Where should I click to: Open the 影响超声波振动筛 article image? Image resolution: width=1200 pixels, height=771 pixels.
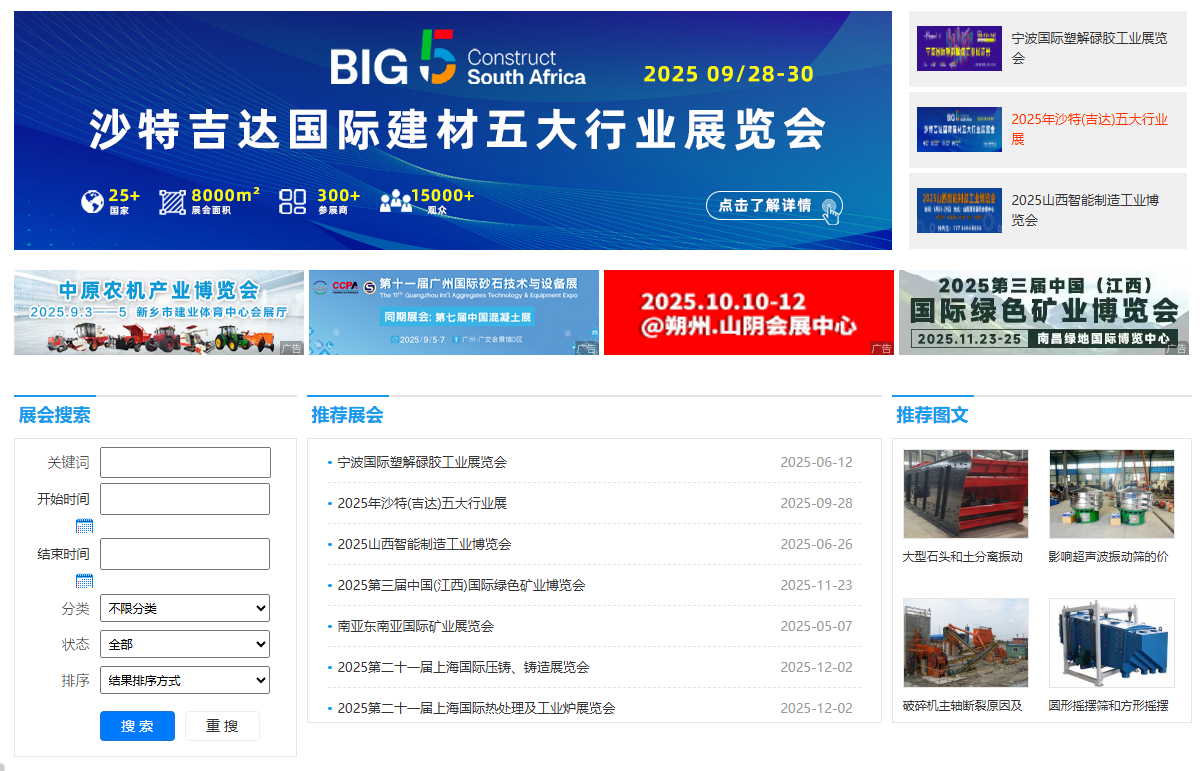(1111, 494)
